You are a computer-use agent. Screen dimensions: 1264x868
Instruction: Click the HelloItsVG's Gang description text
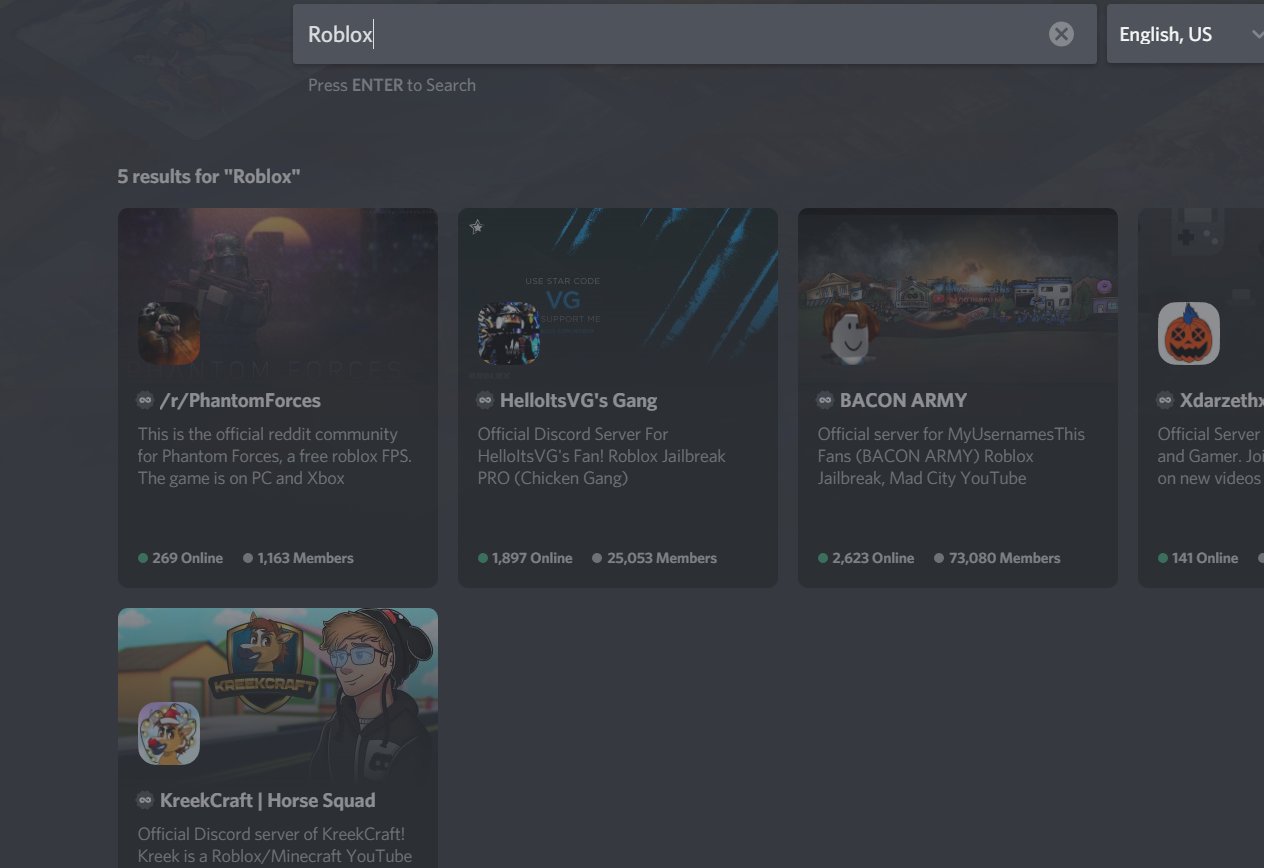point(602,456)
